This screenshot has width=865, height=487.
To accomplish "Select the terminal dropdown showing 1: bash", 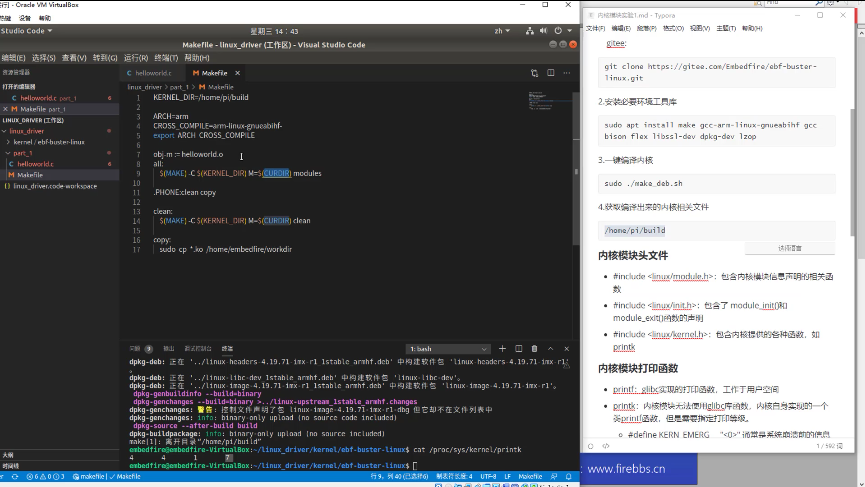I will tap(448, 349).
